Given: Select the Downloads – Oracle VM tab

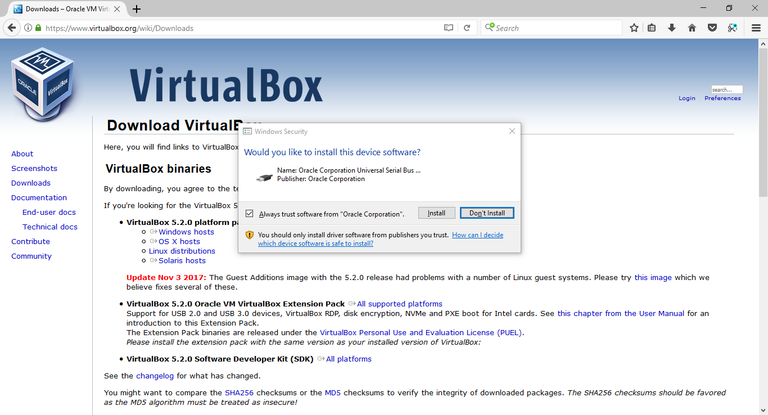Looking at the screenshot, I should 66,9.
